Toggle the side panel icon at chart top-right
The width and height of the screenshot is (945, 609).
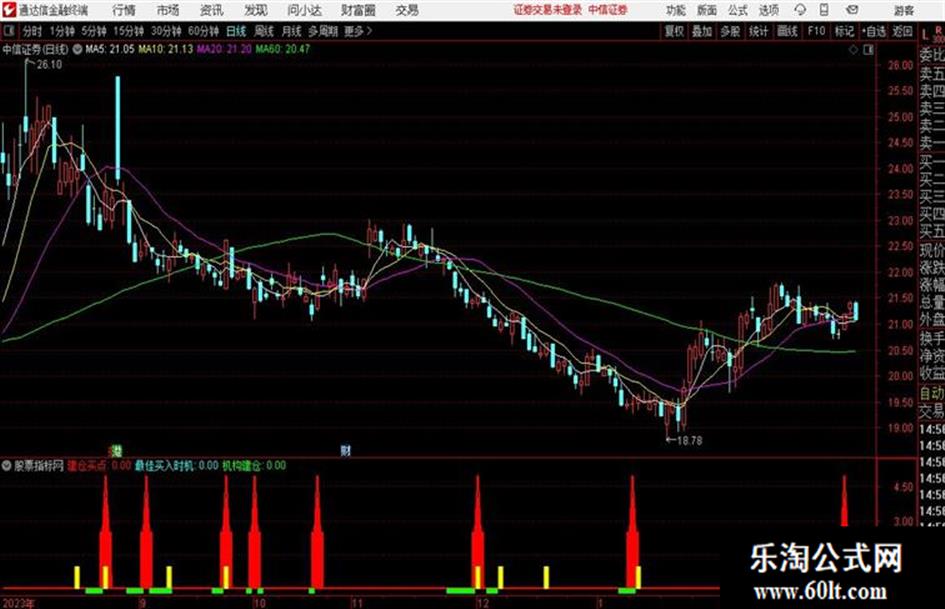pyautogui.click(x=868, y=50)
